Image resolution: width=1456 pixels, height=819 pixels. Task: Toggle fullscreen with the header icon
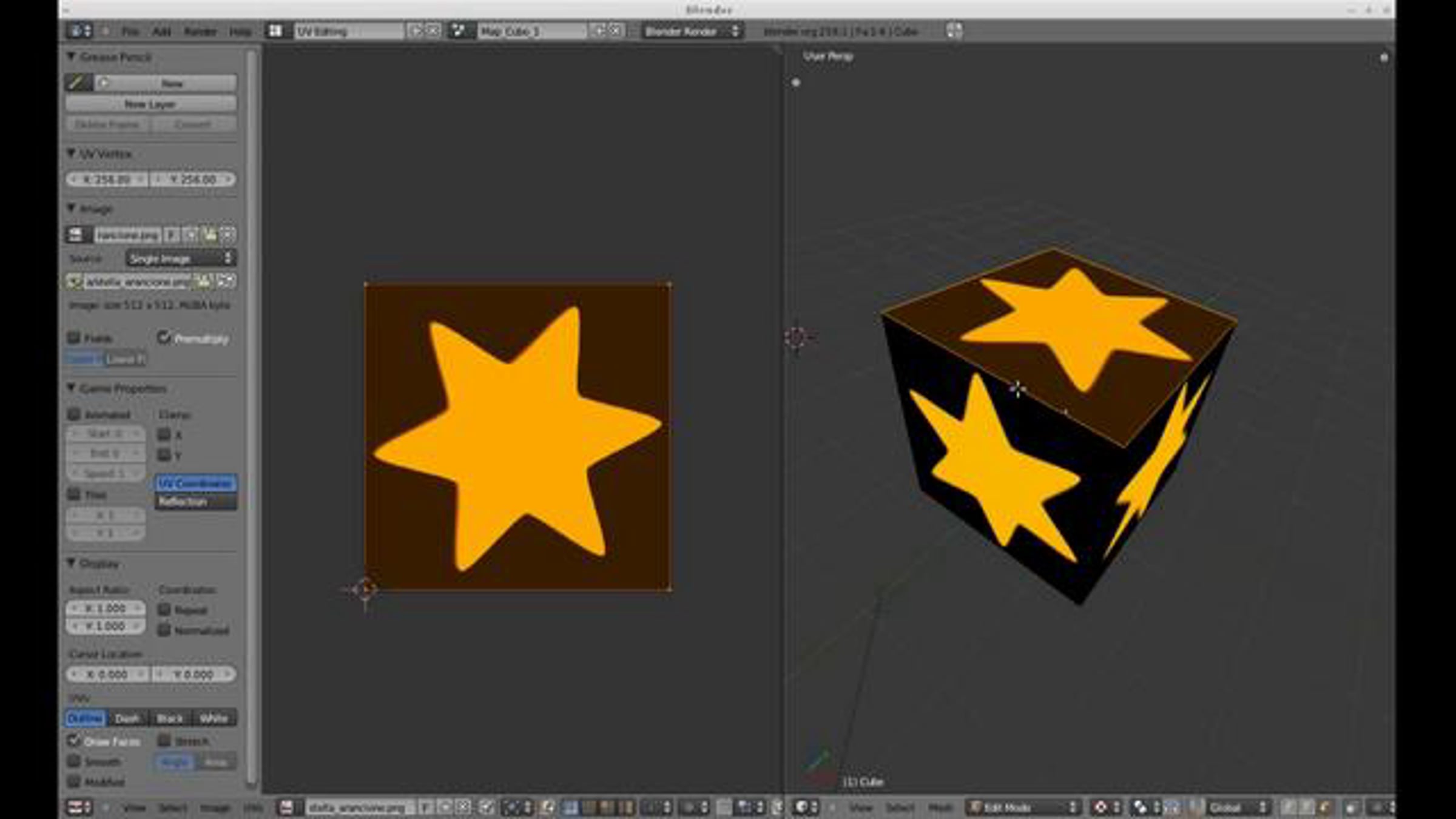pos(954,30)
